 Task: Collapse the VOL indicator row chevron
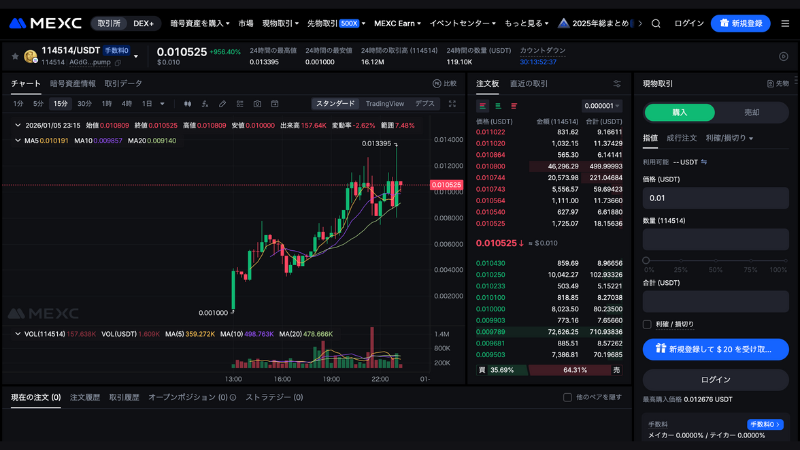point(18,334)
